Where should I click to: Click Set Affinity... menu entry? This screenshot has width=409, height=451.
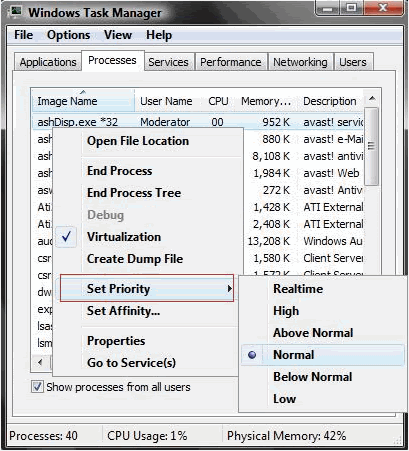pyautogui.click(x=123, y=311)
